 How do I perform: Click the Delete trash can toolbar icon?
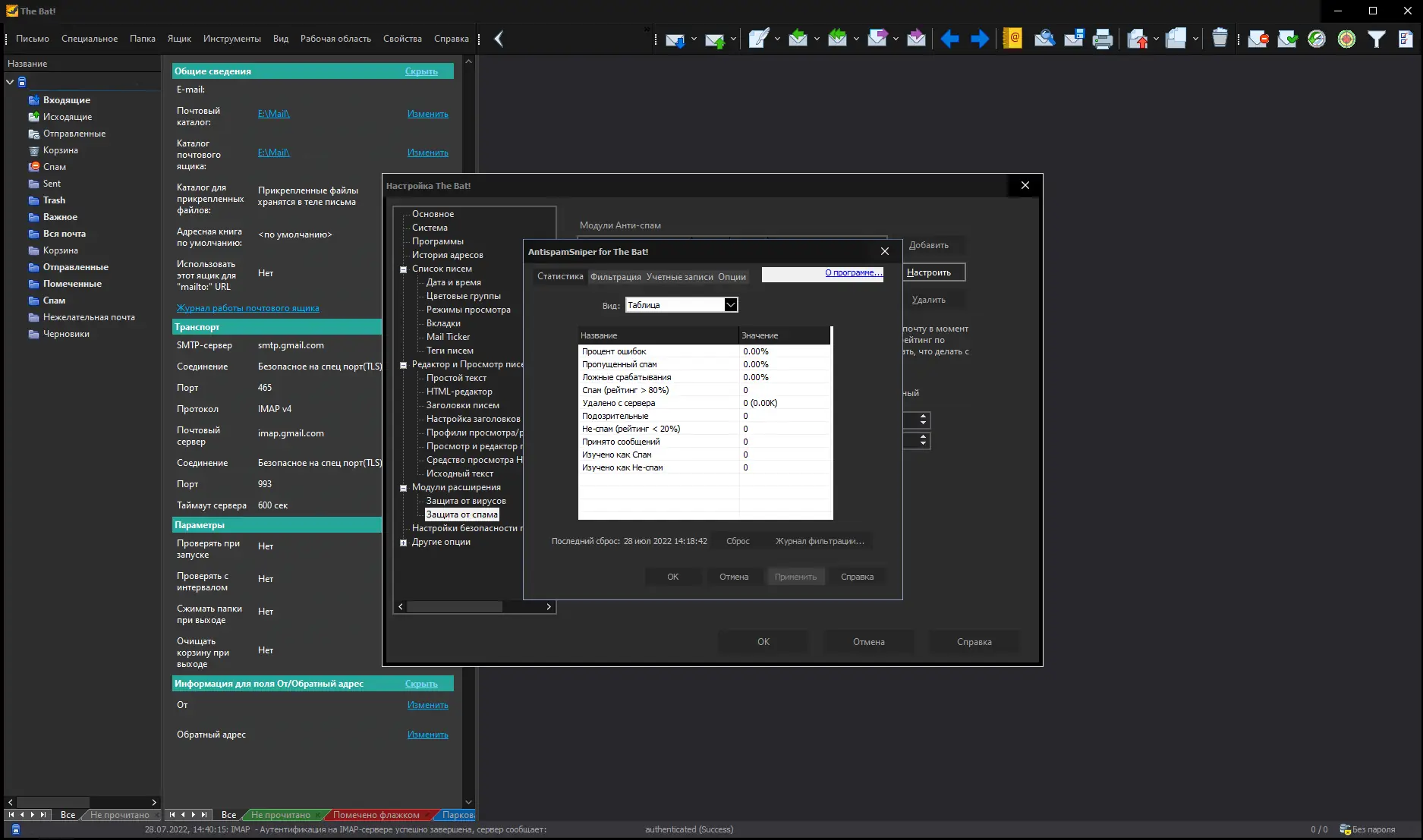coord(1220,39)
